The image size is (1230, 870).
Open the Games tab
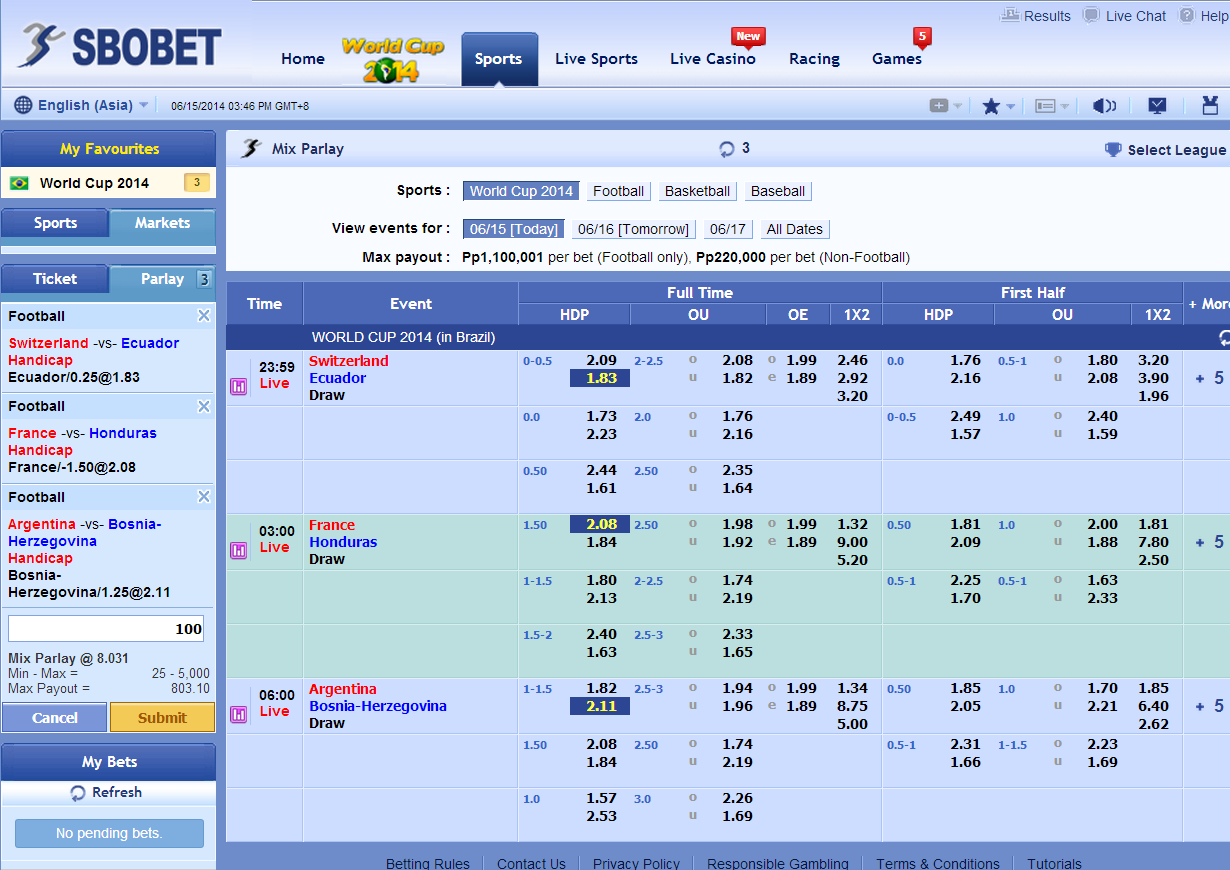tap(897, 59)
